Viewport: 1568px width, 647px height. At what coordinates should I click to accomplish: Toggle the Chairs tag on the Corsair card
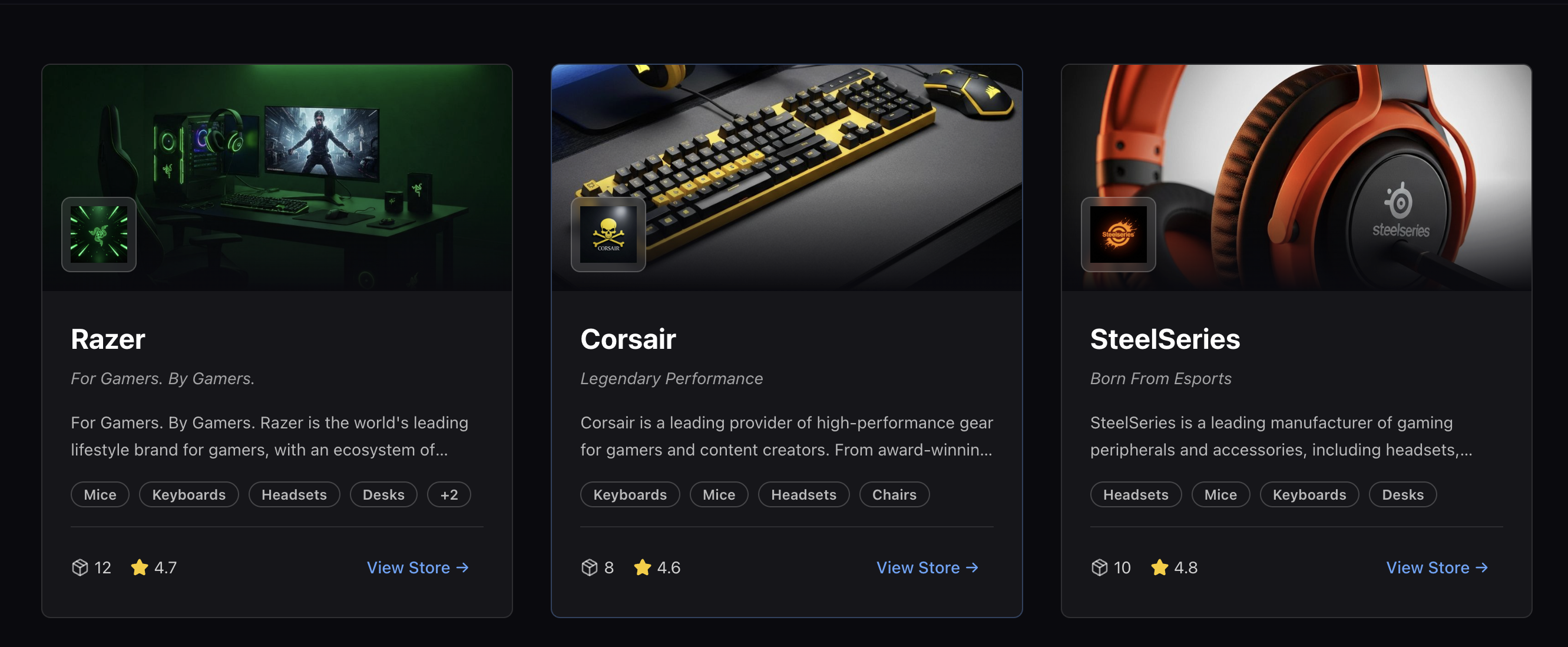click(894, 494)
